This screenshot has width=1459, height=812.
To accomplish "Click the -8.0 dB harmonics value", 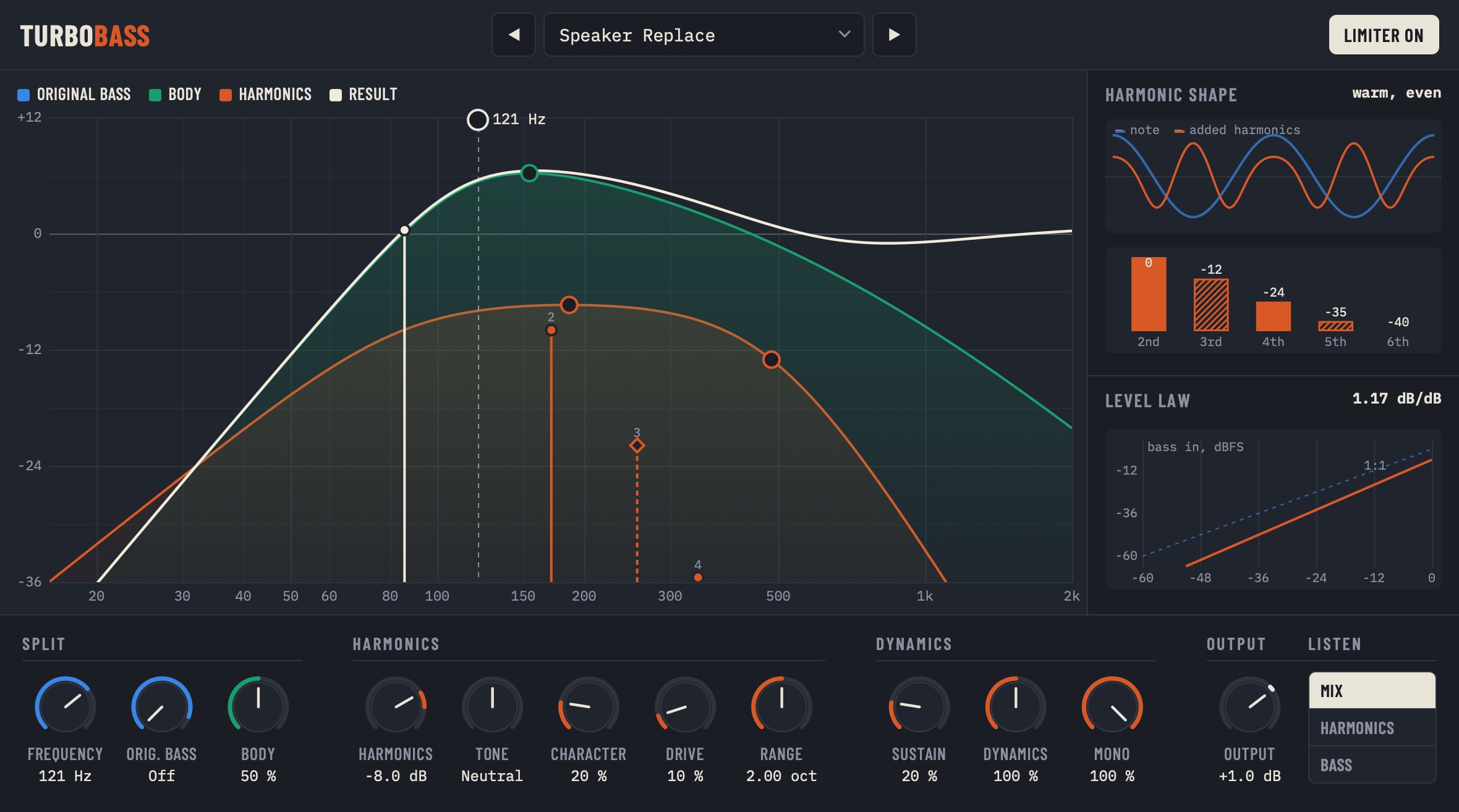I will 396,776.
